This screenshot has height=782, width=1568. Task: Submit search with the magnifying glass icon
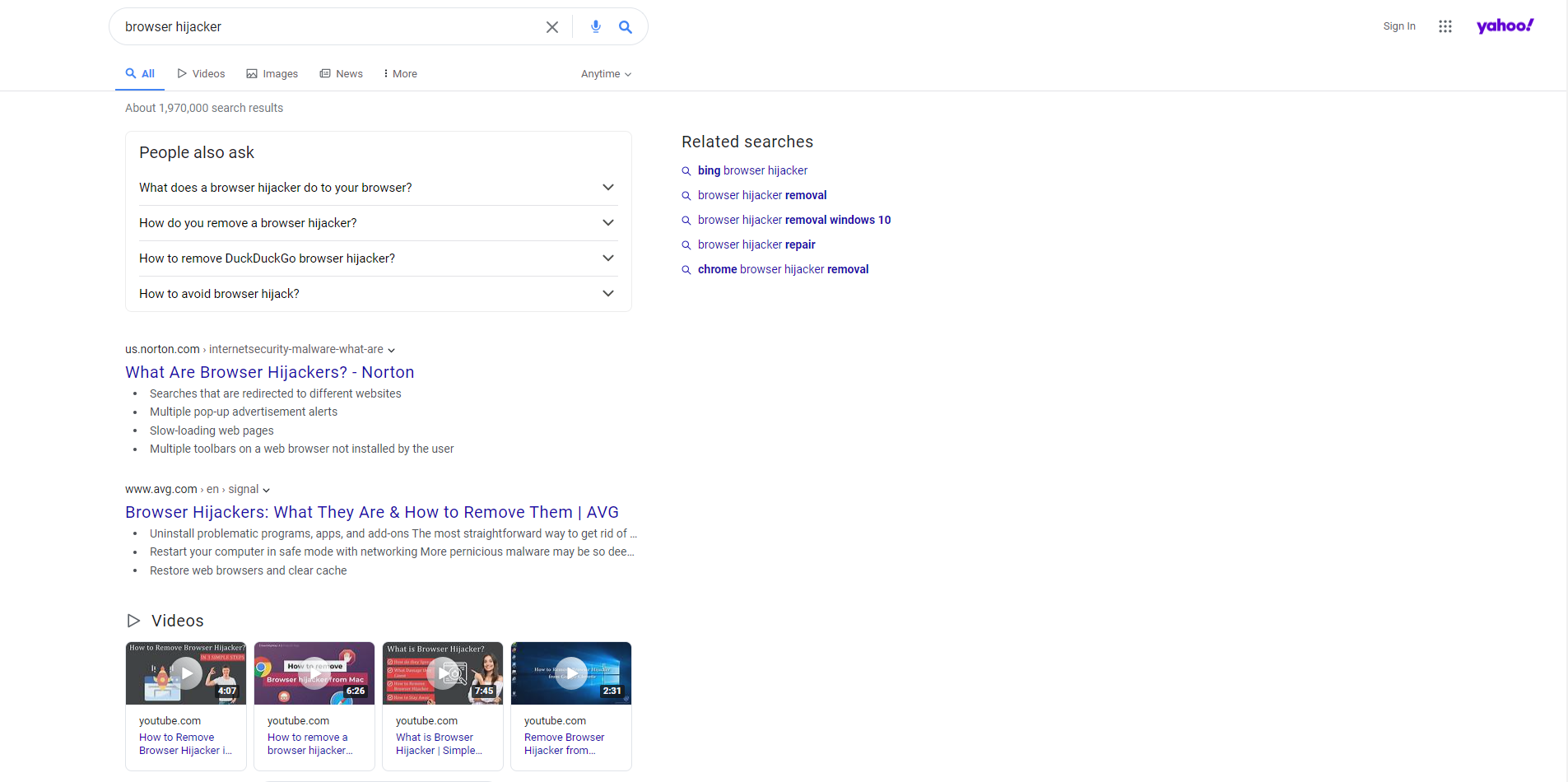coord(626,27)
